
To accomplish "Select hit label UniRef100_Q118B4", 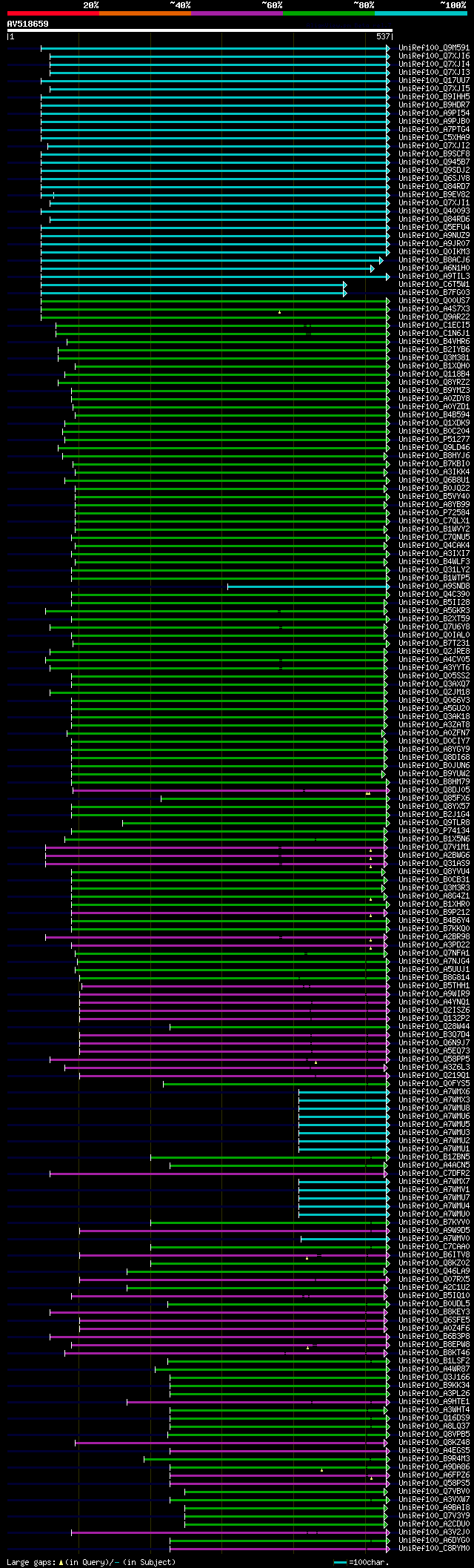I will click(434, 374).
